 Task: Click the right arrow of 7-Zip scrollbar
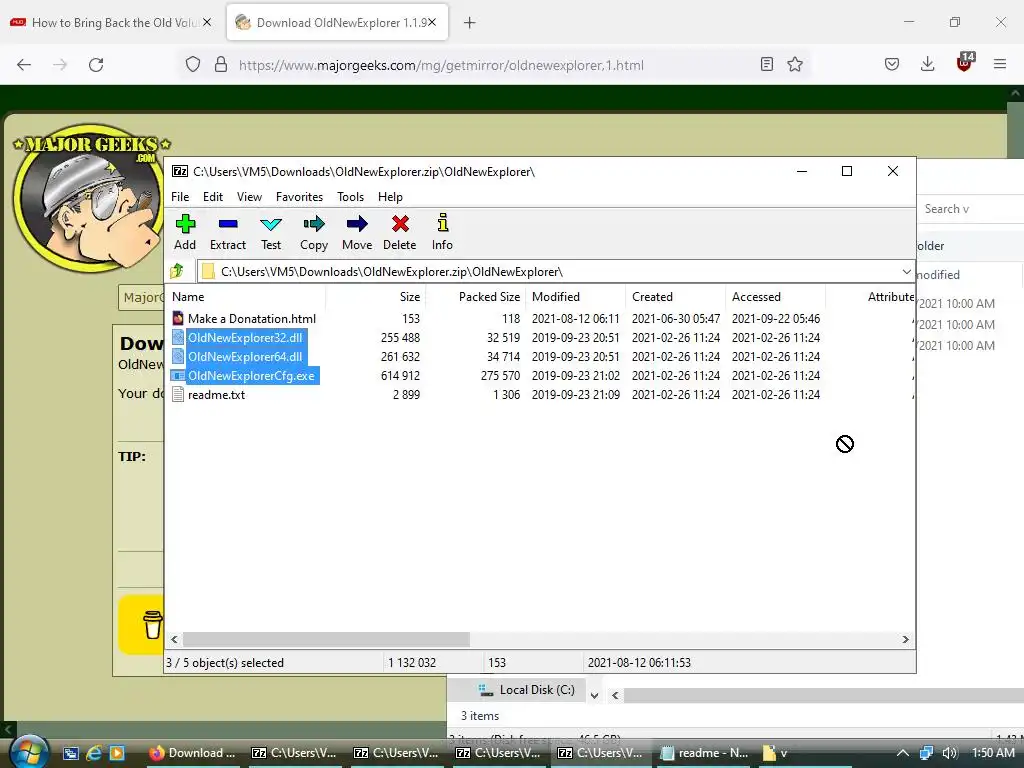coord(905,639)
